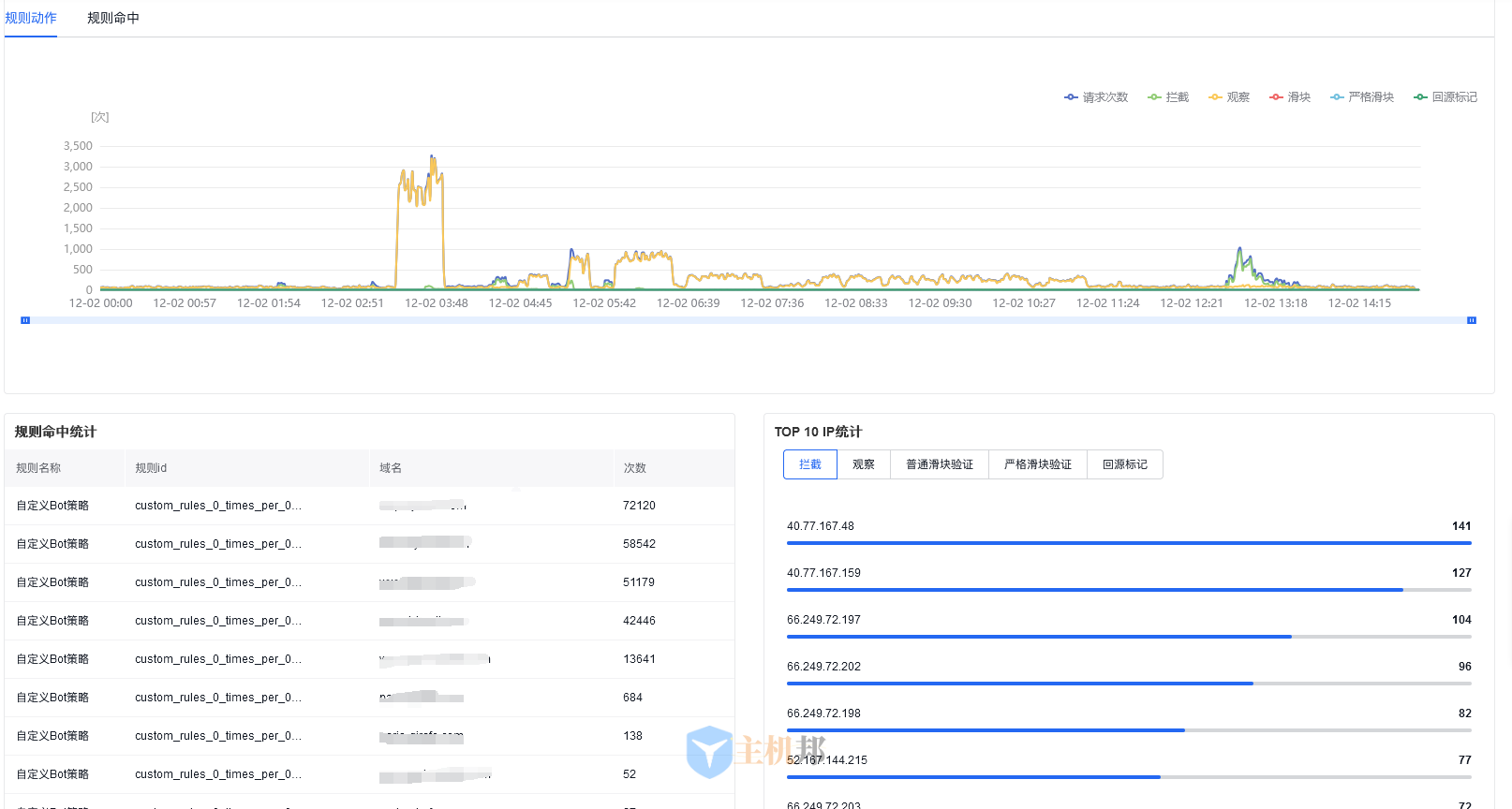Click the traffic peak near 03:48 on chart

tap(432, 159)
